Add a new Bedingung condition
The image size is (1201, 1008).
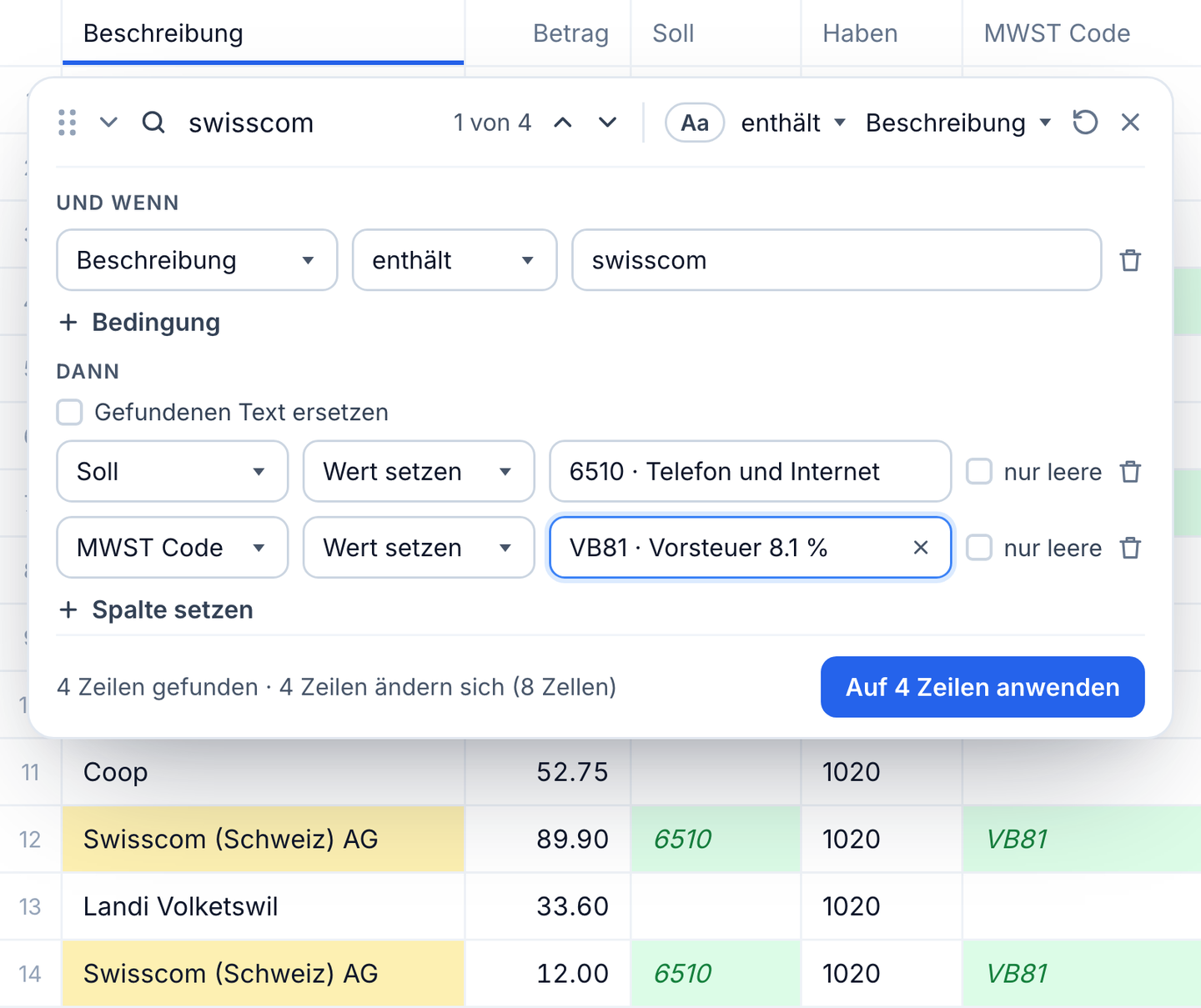(139, 323)
